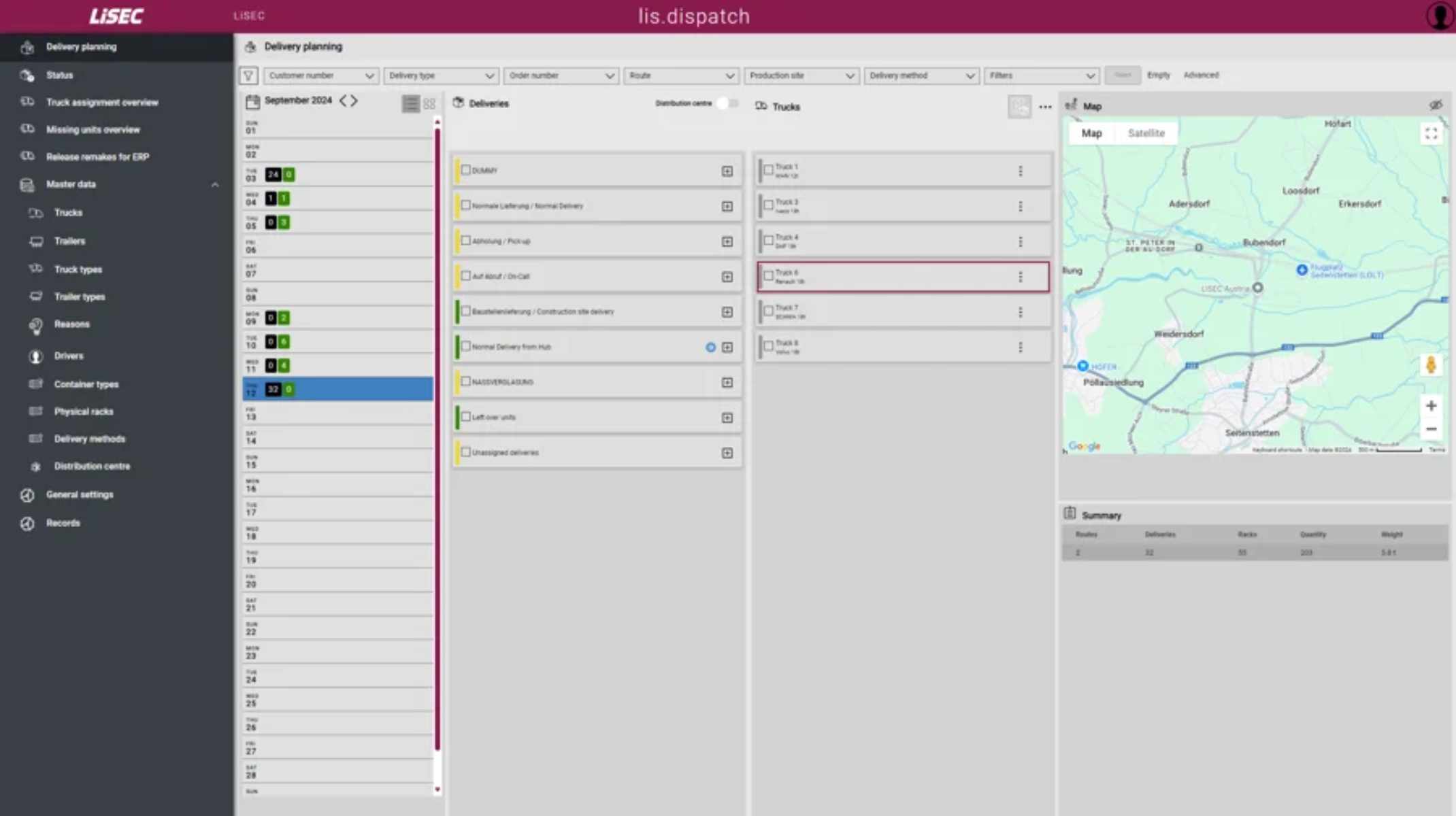Go to previous month arrow
This screenshot has width=1456, height=816.
click(x=343, y=101)
